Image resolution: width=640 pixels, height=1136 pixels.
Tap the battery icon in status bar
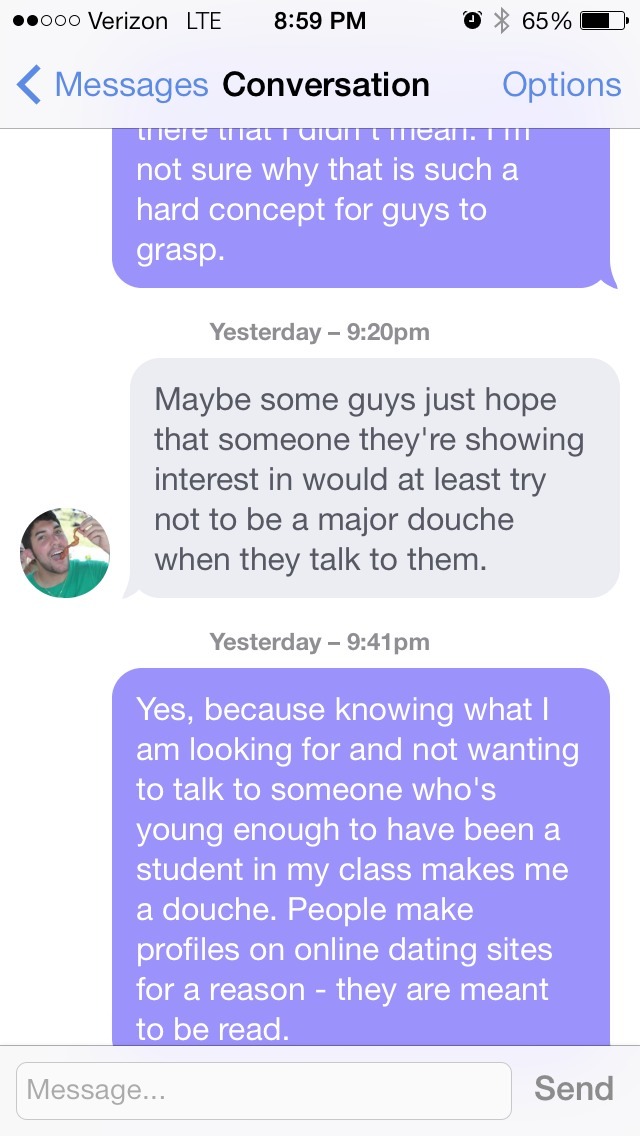point(603,20)
